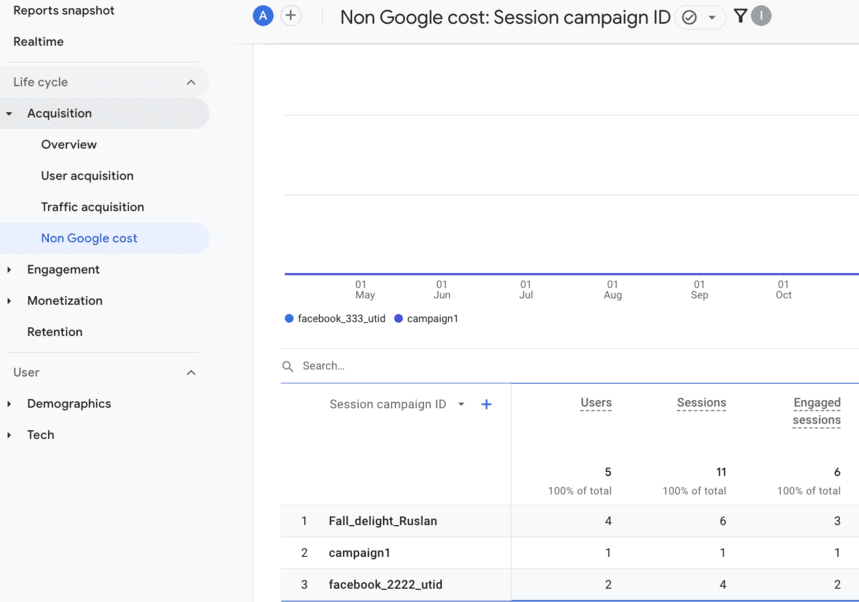Switch to the Realtime report

pyautogui.click(x=40, y=41)
